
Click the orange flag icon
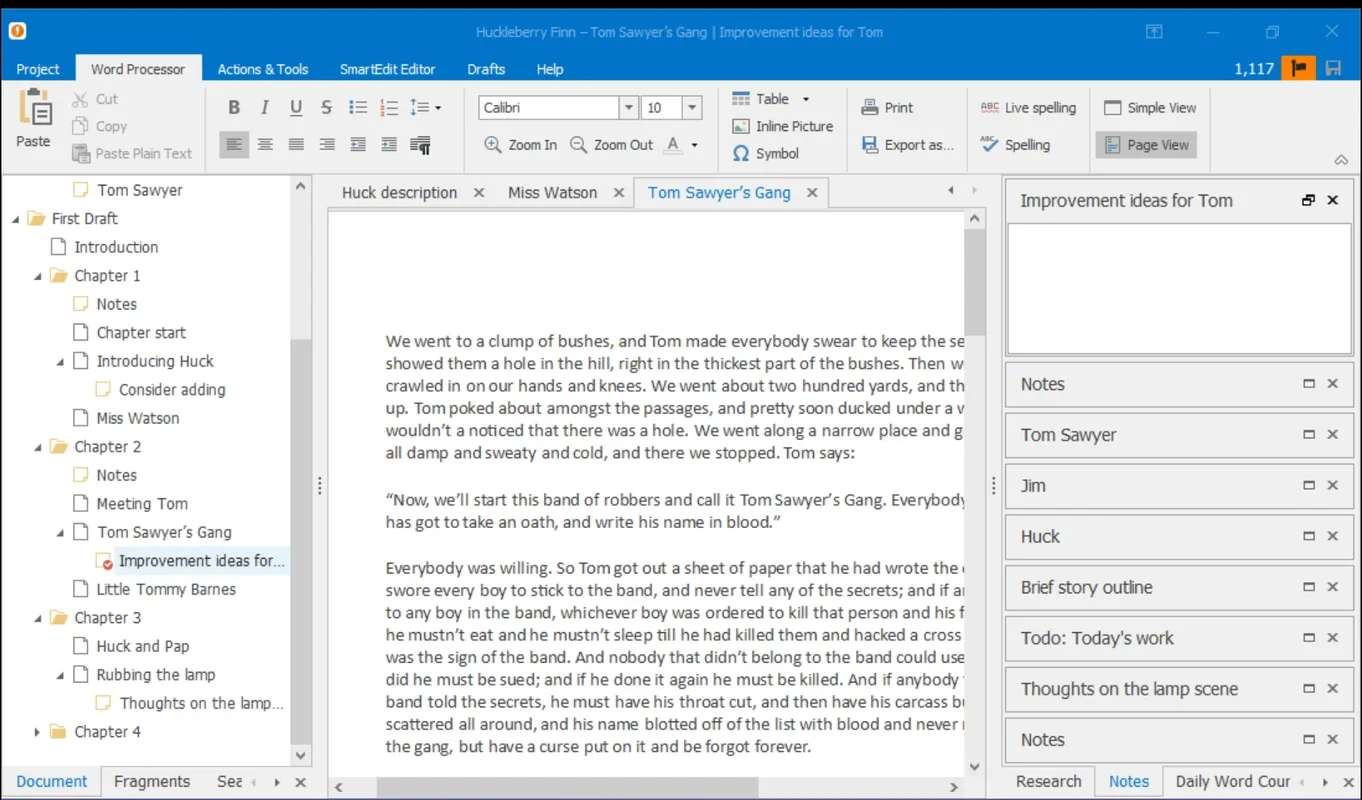tap(1299, 68)
